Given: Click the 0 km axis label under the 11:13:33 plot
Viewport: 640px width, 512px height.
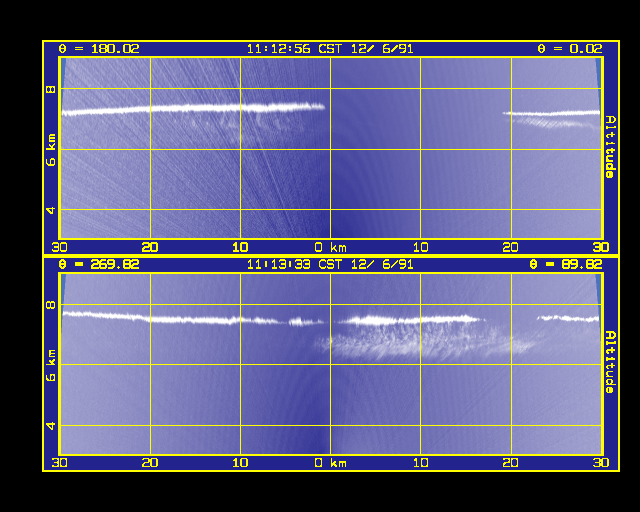Looking at the screenshot, I should [x=330, y=463].
